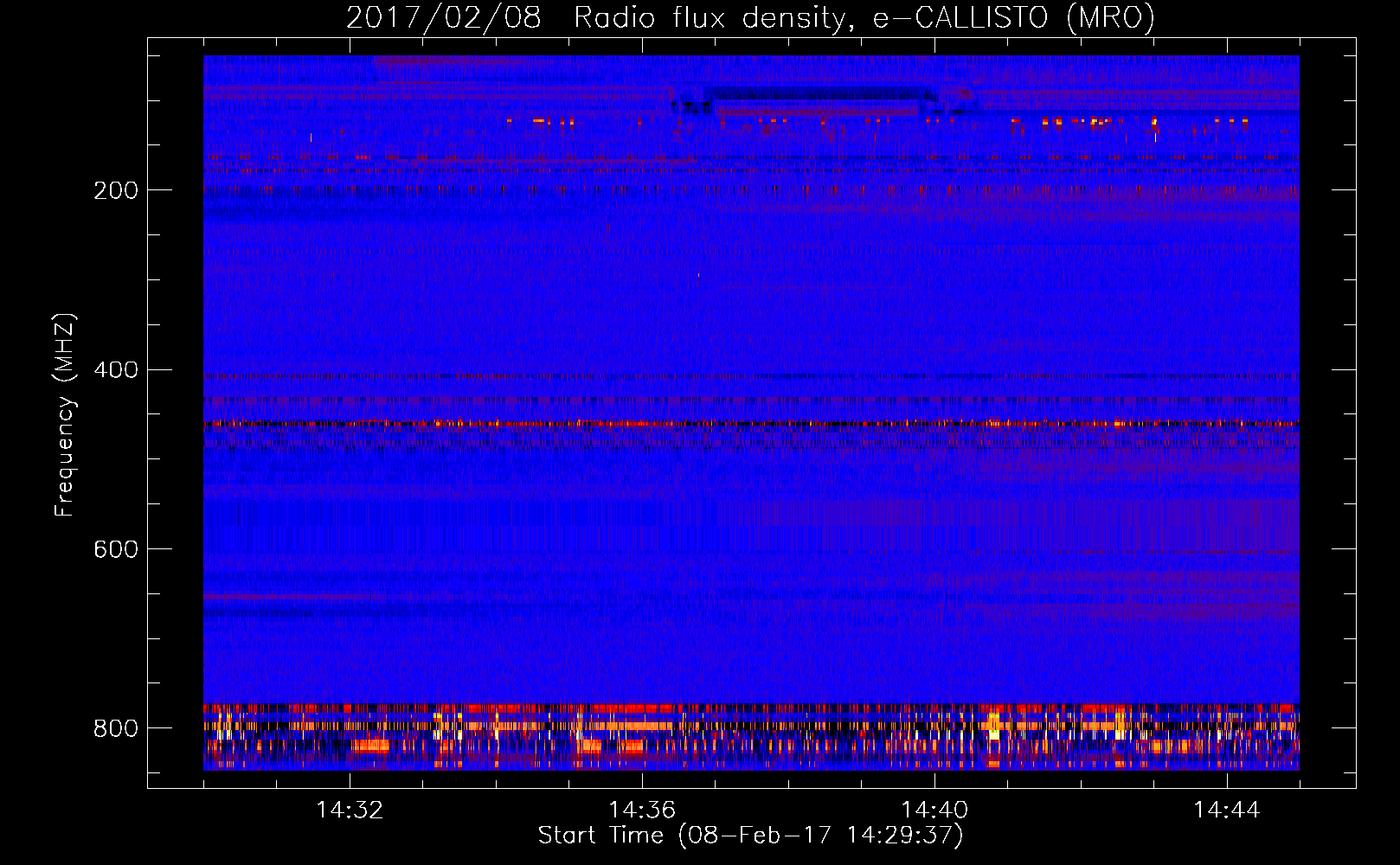Image resolution: width=1400 pixels, height=865 pixels.
Task: Click the '800' frequency tick label
Action: point(115,728)
